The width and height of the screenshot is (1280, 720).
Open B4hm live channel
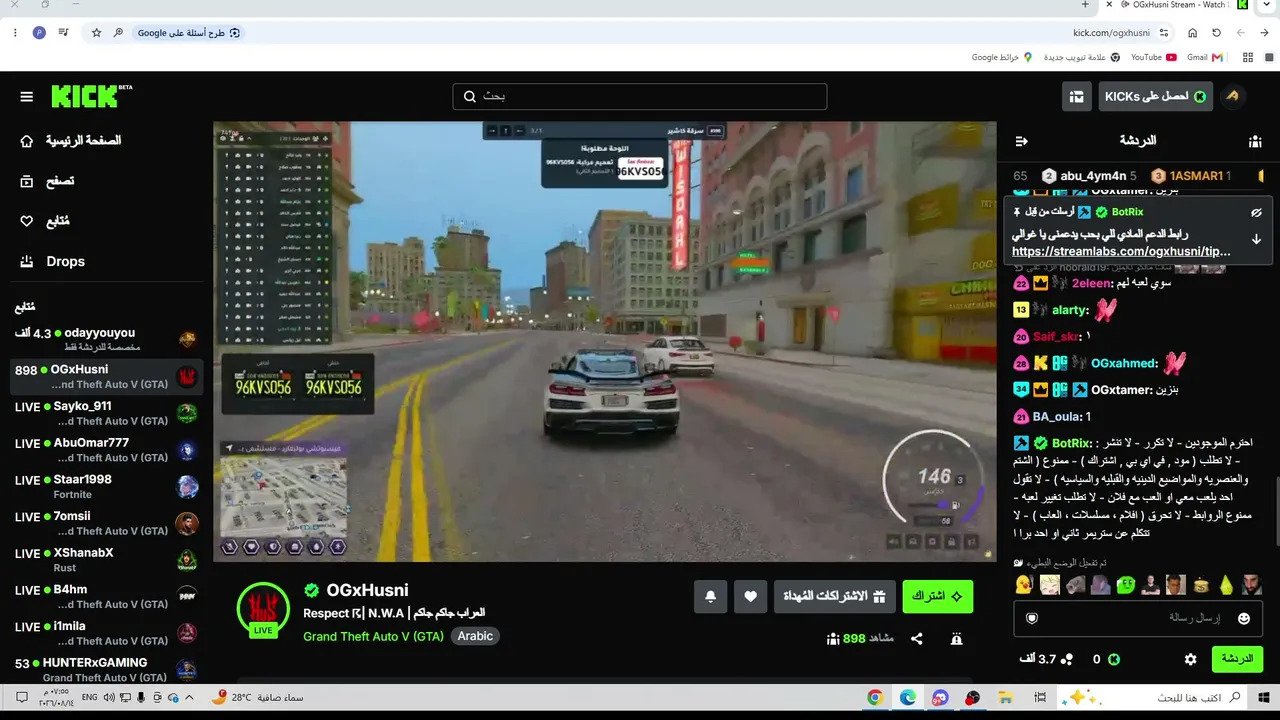106,596
